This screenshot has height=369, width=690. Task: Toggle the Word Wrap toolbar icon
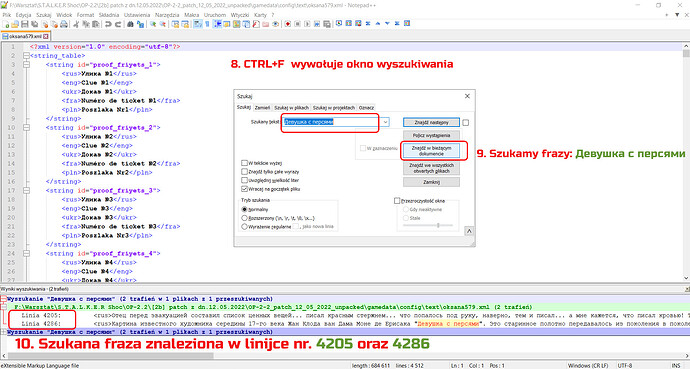click(x=197, y=24)
